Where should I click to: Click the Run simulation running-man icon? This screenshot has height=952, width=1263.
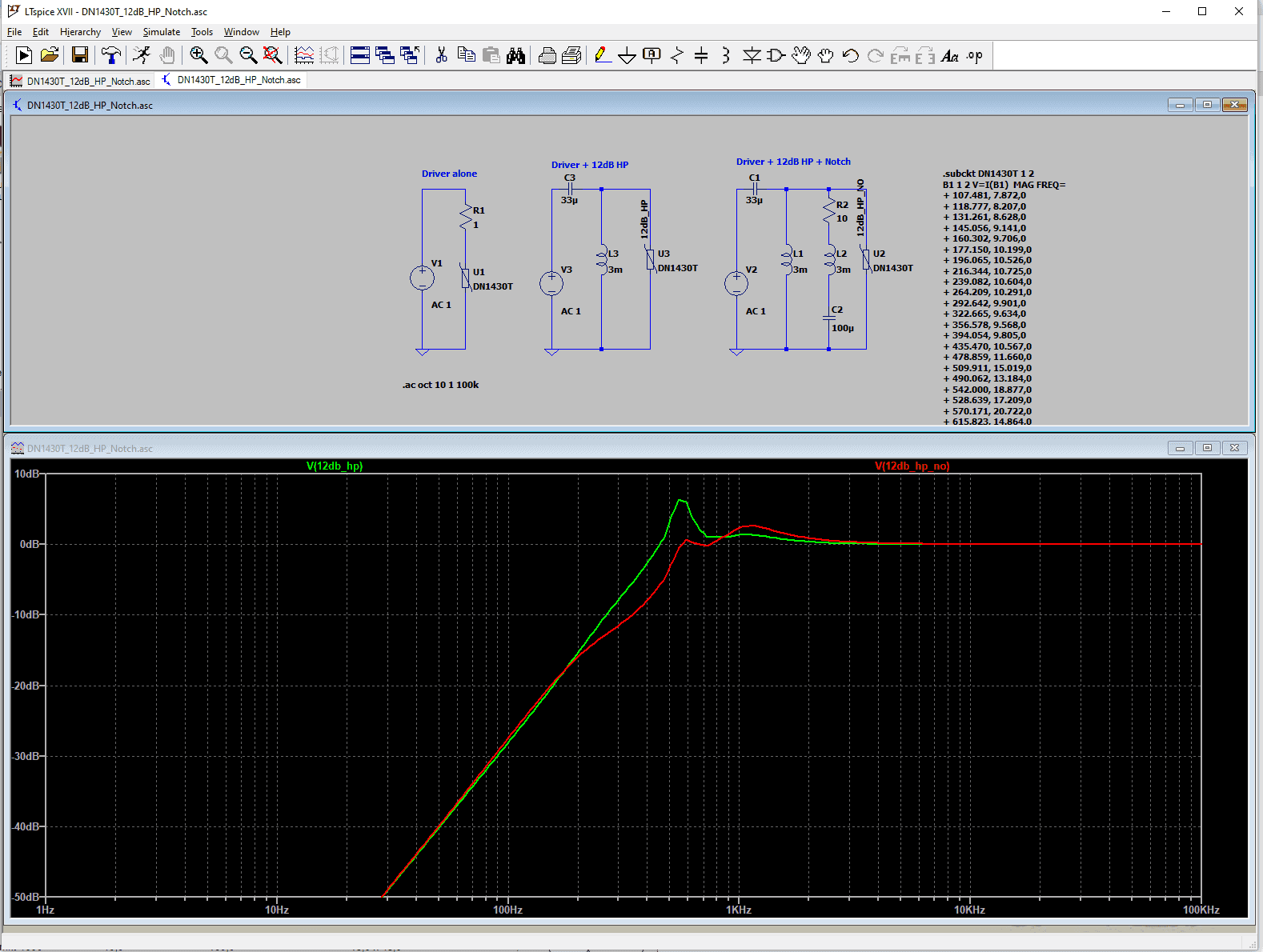pyautogui.click(x=142, y=55)
